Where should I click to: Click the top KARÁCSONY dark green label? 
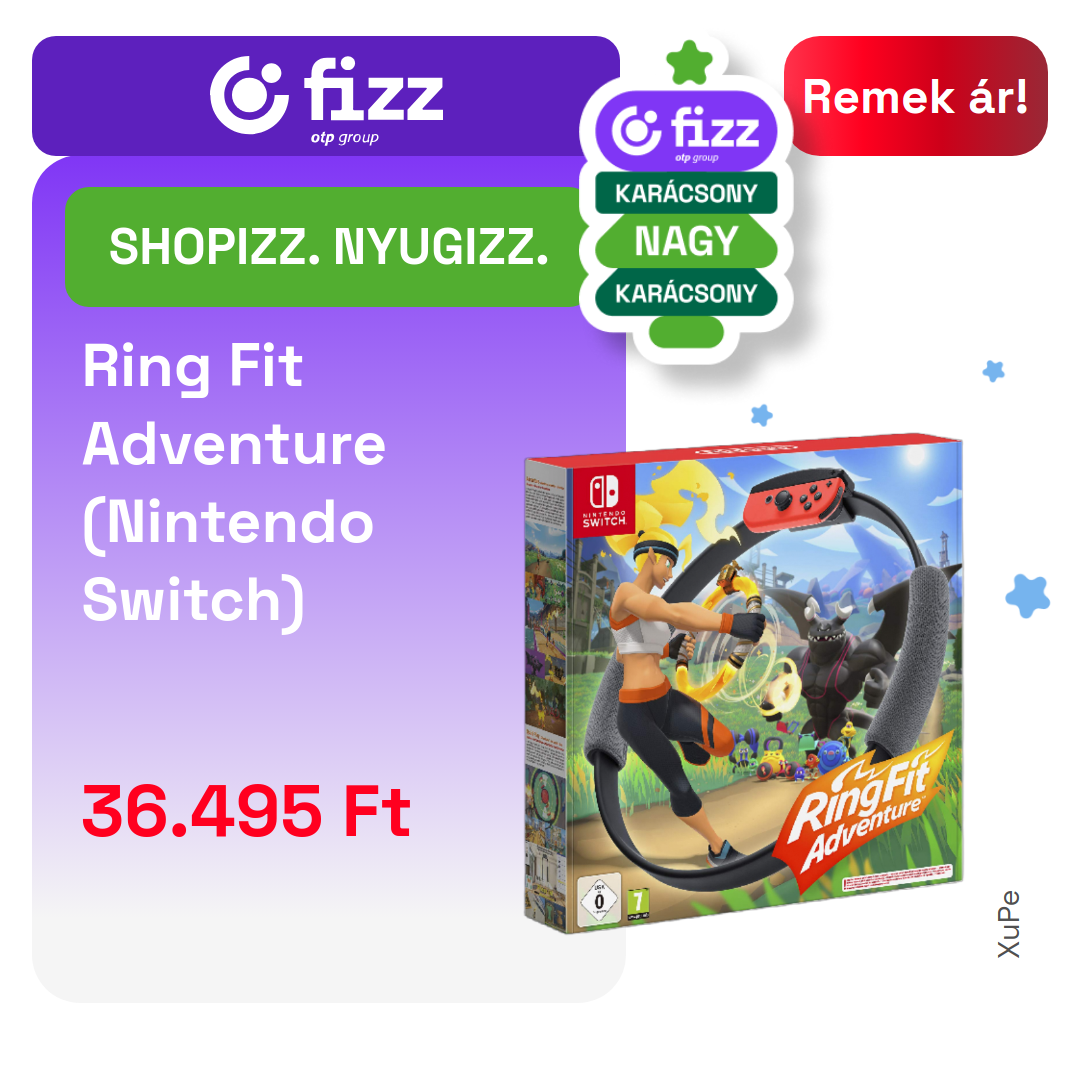[x=686, y=193]
